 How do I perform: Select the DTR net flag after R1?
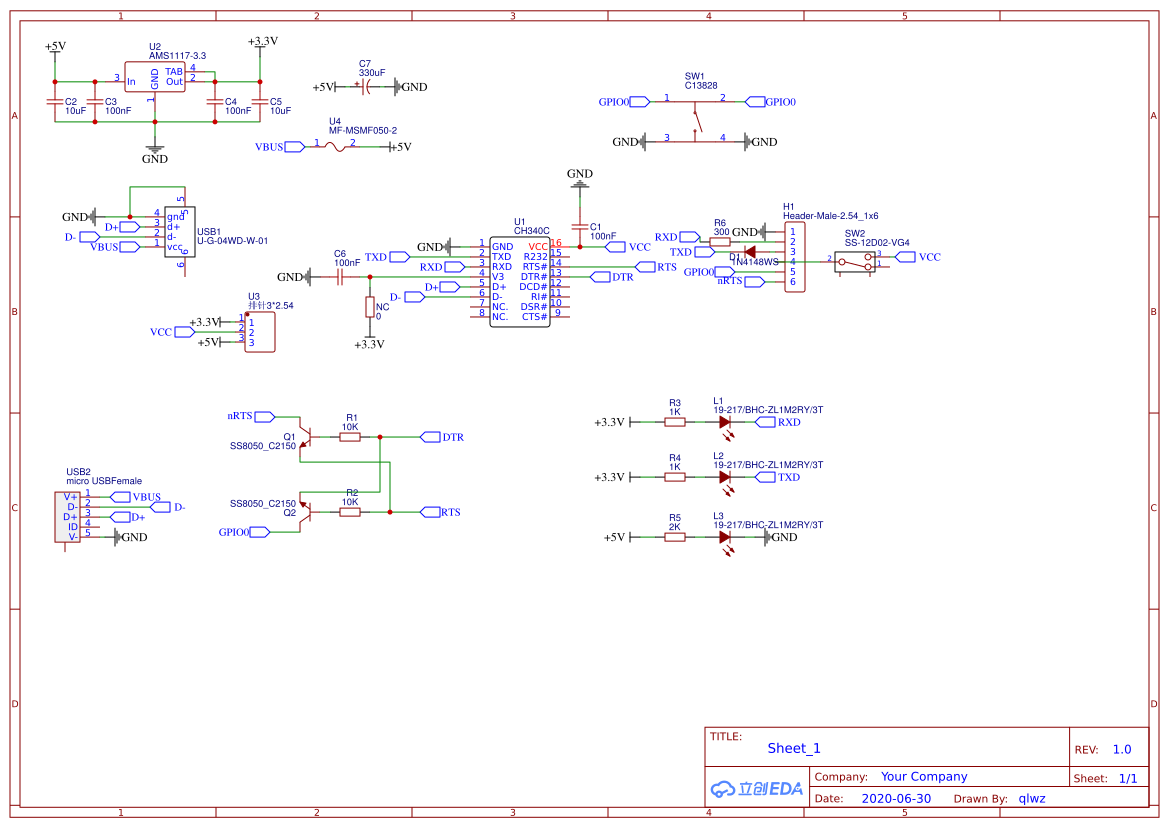click(443, 437)
